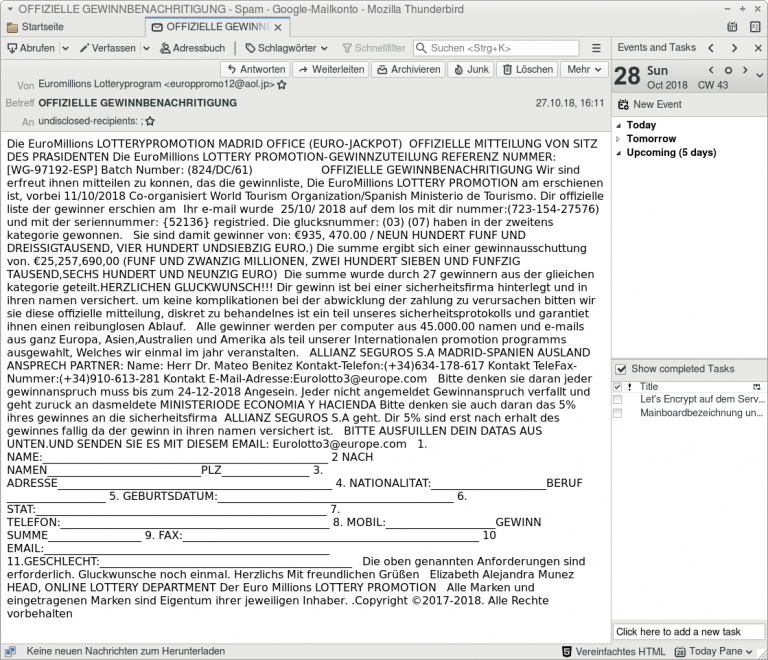Create a New Event
Viewport: 768px width, 660px height.
(649, 104)
